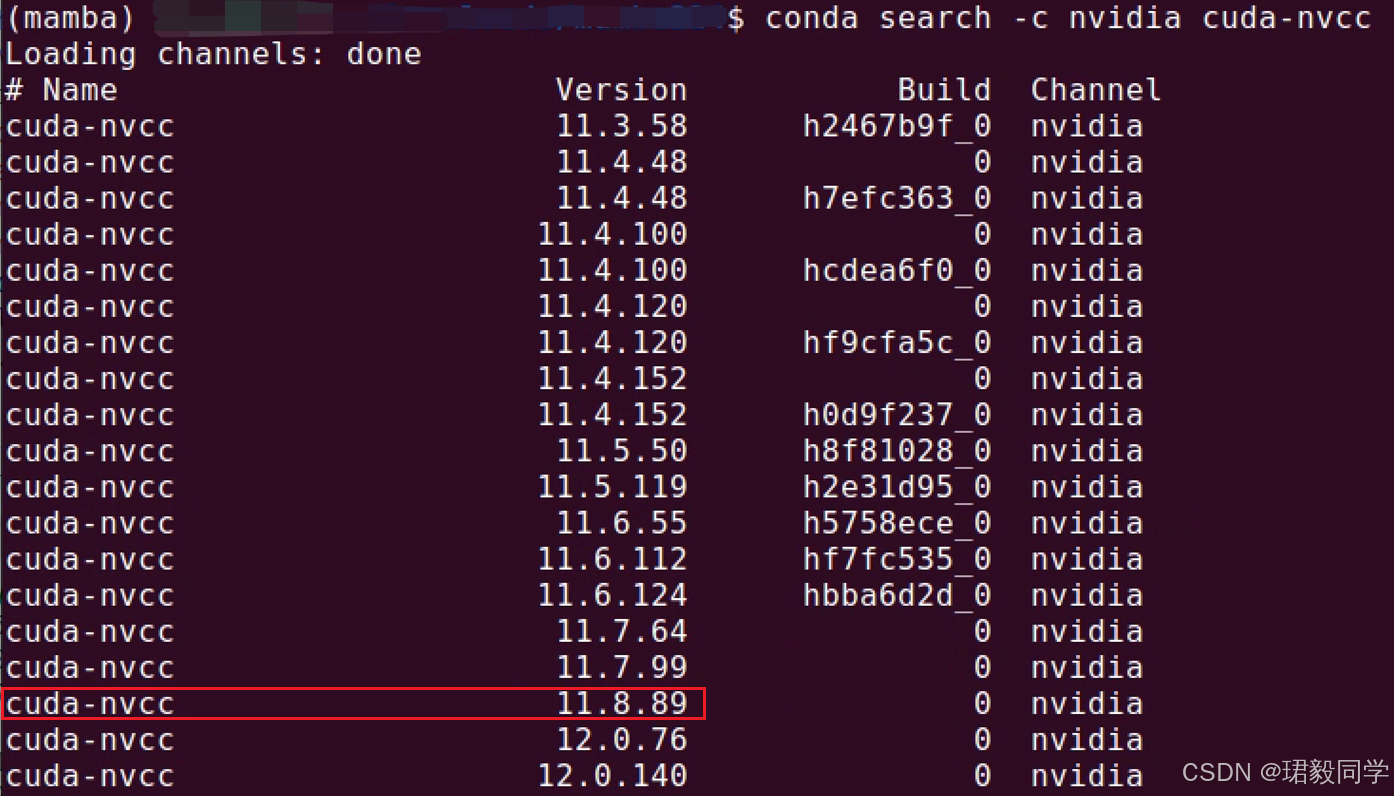Image resolution: width=1394 pixels, height=796 pixels.
Task: Click the build hash h8f81028_0
Action: click(x=896, y=450)
